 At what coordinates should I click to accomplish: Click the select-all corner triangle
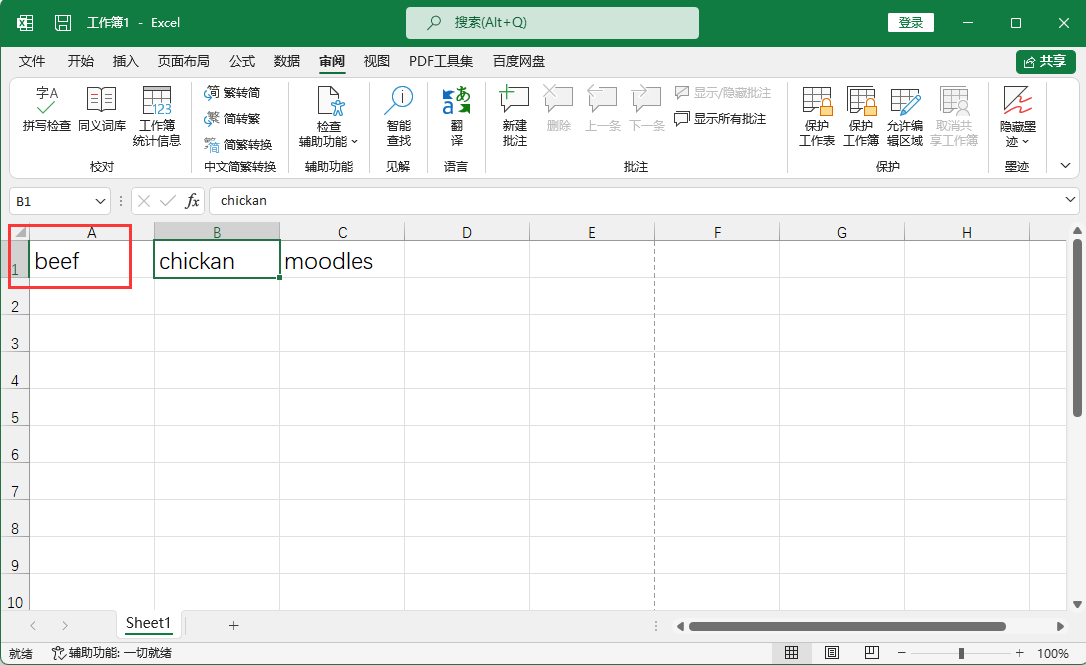[19, 231]
